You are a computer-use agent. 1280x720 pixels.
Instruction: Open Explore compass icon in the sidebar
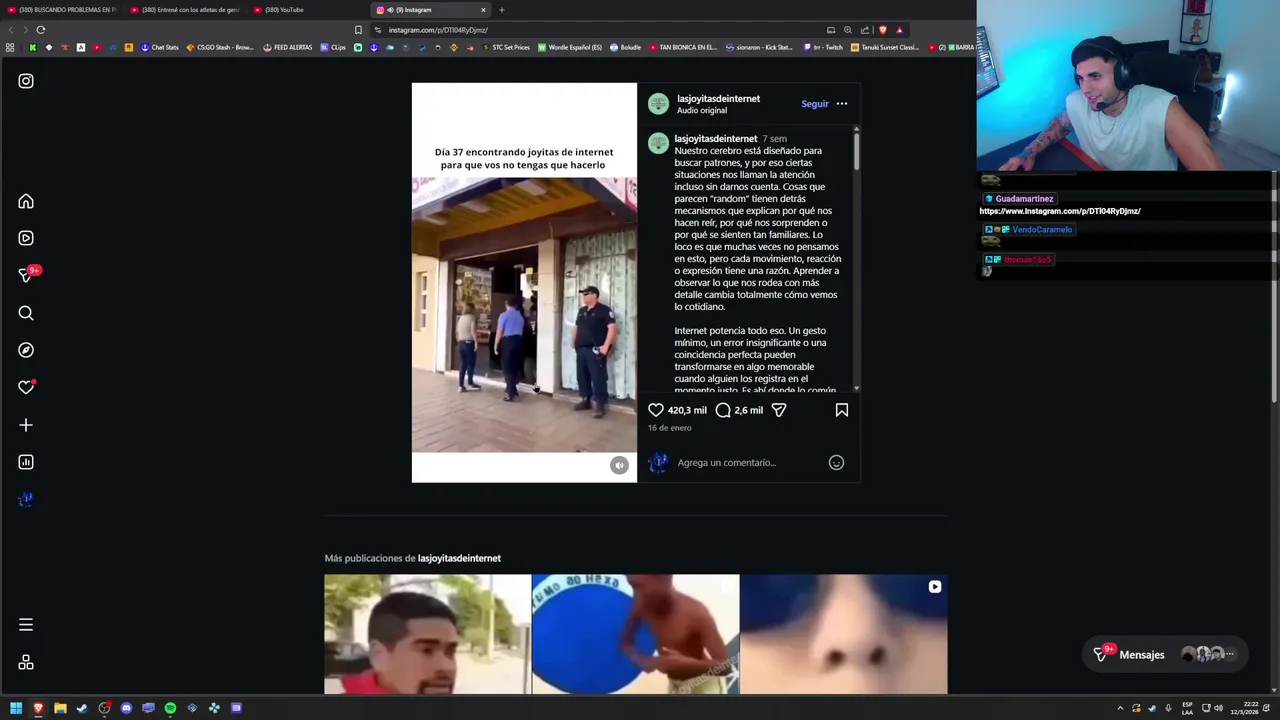pyautogui.click(x=26, y=350)
